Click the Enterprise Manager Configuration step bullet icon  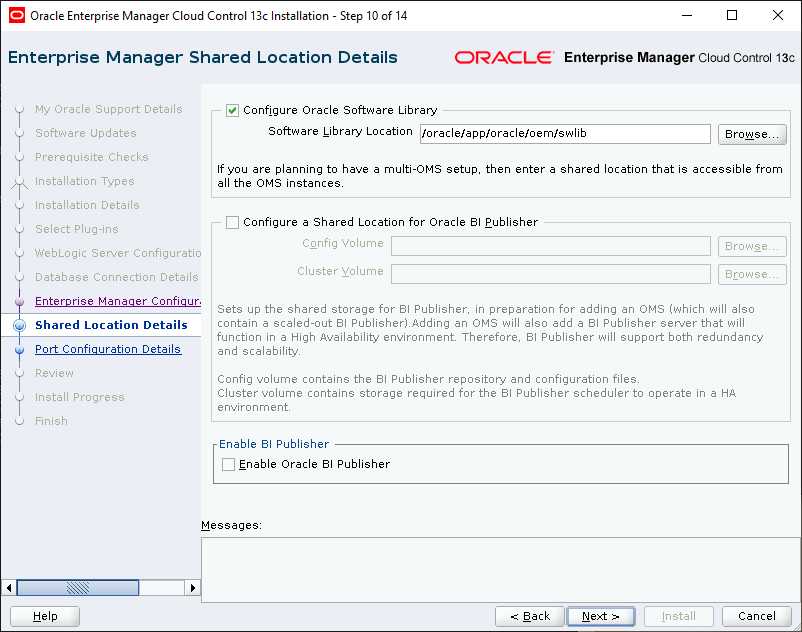[x=19, y=302]
